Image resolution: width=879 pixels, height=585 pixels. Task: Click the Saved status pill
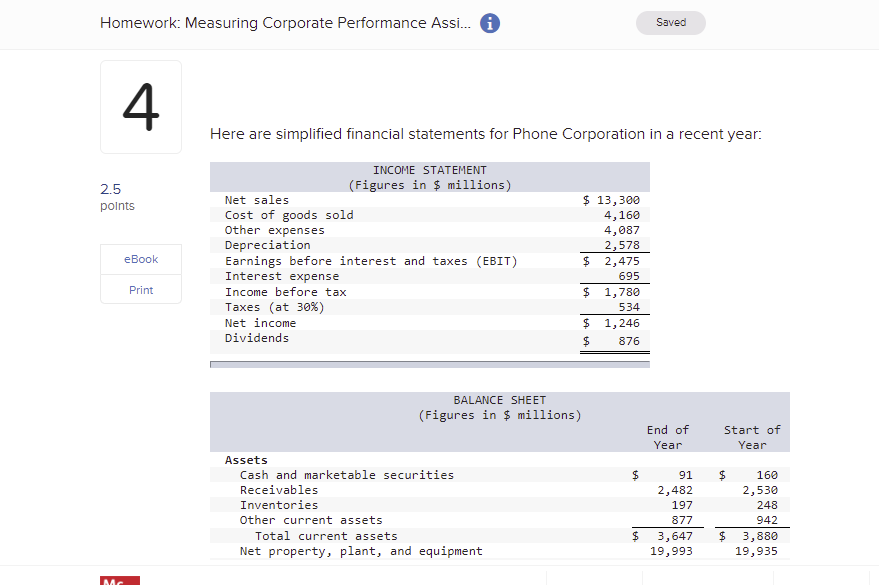point(670,22)
